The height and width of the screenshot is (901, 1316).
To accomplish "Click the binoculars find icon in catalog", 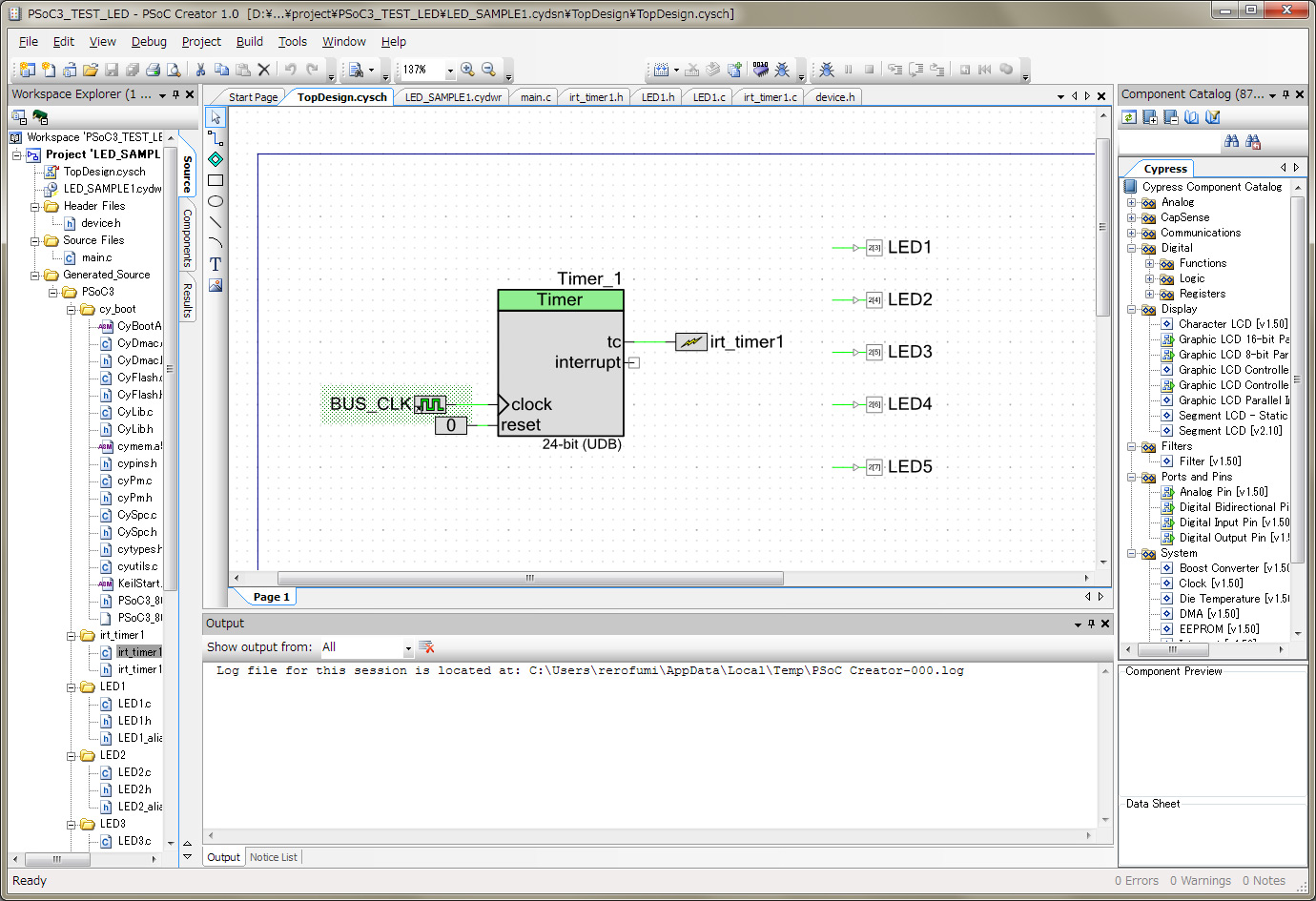I will (1231, 141).
